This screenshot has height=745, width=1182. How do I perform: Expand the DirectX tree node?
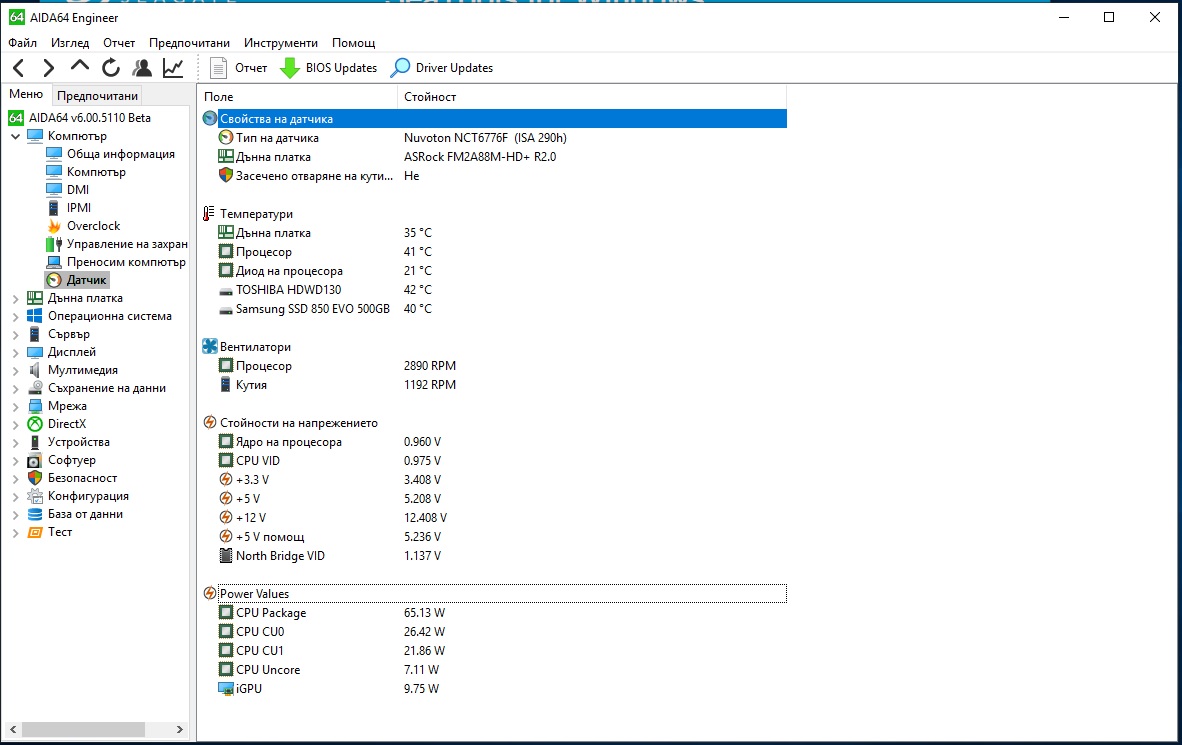click(x=15, y=425)
